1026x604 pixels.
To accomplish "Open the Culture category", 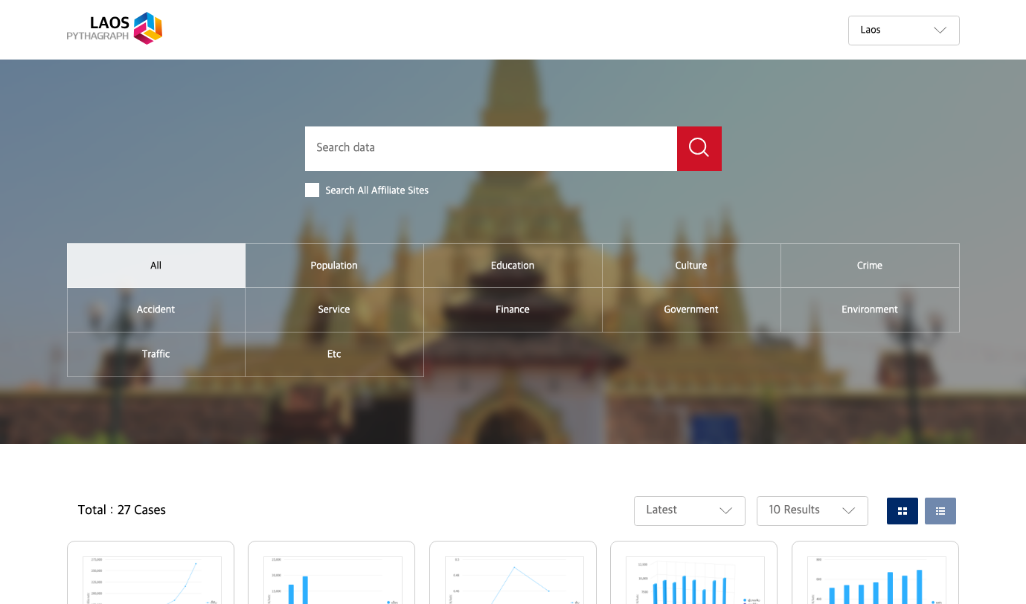I will 691,266.
